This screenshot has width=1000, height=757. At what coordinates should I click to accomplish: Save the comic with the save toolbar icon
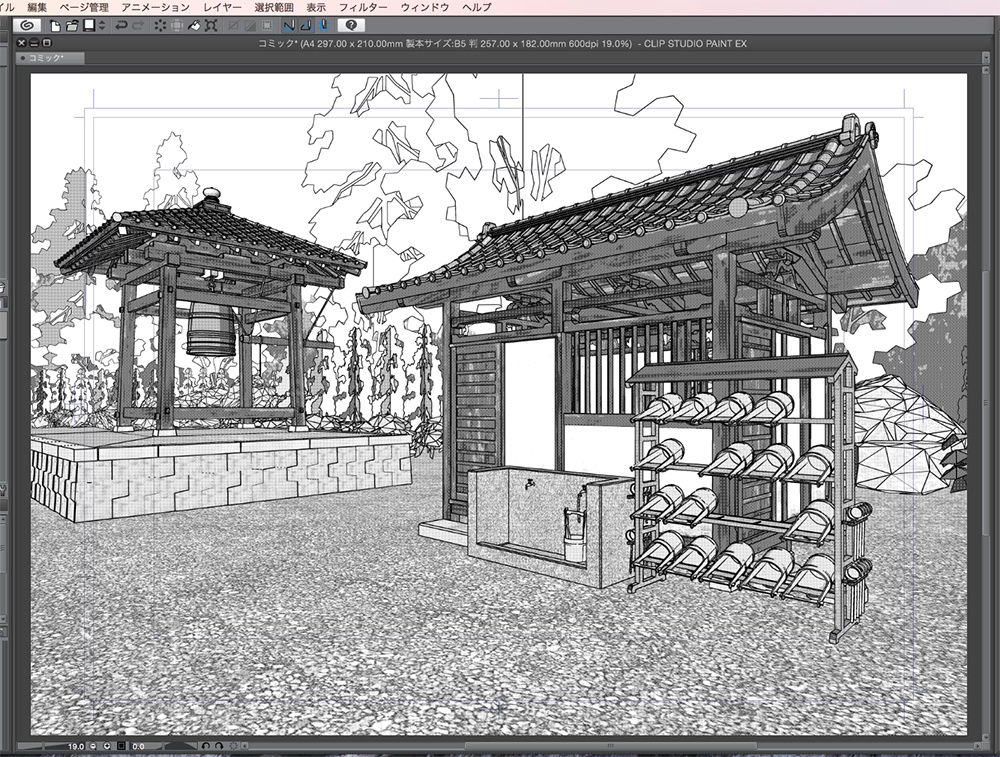87,27
